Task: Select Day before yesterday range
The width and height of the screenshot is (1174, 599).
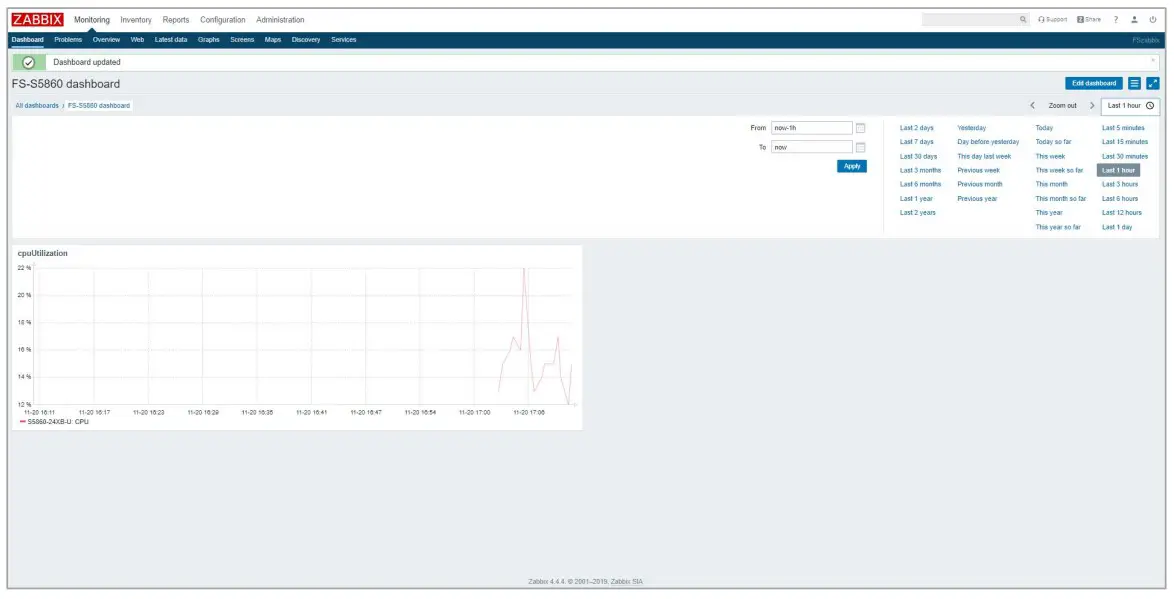Action: point(988,142)
